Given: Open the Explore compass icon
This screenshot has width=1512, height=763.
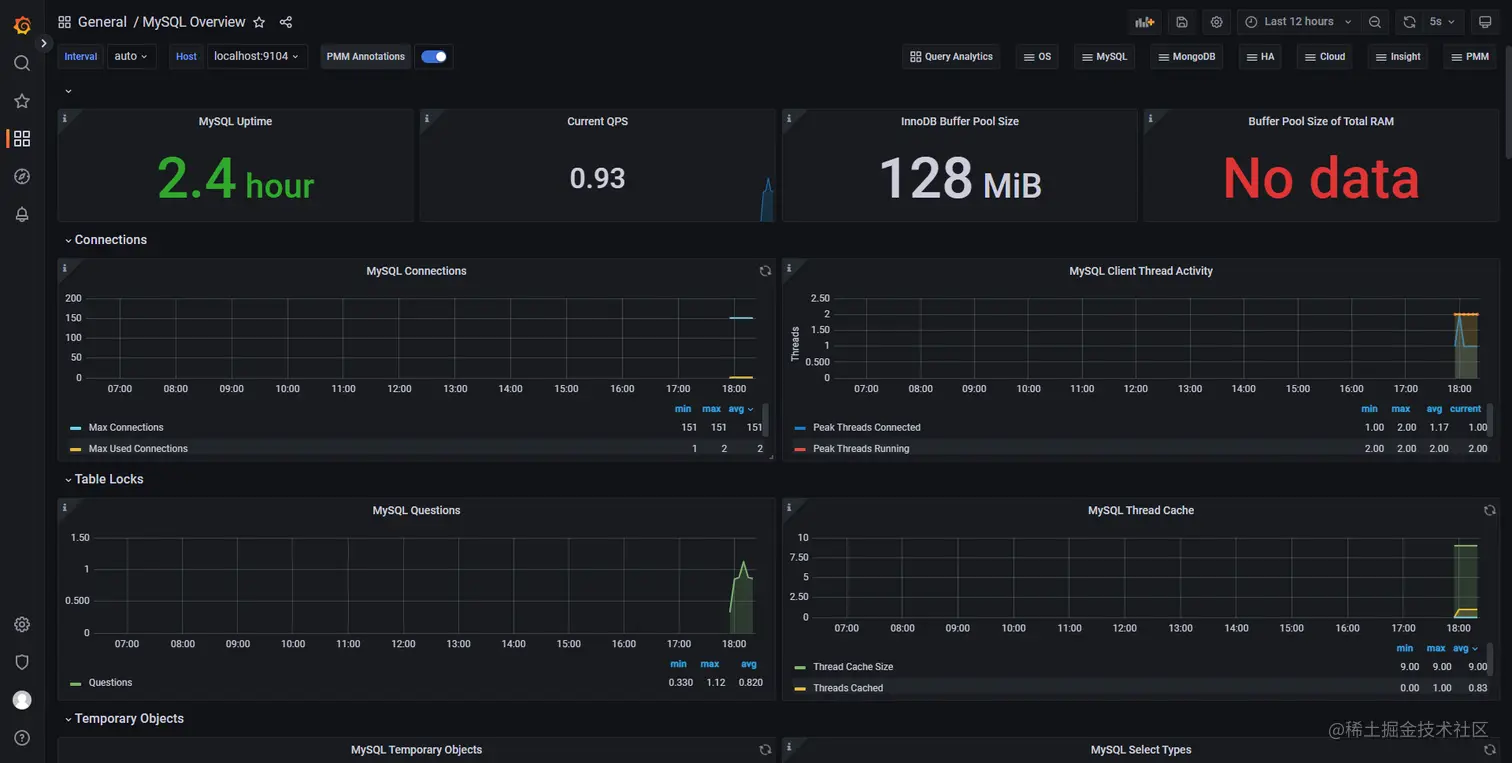Looking at the screenshot, I should click(x=22, y=176).
